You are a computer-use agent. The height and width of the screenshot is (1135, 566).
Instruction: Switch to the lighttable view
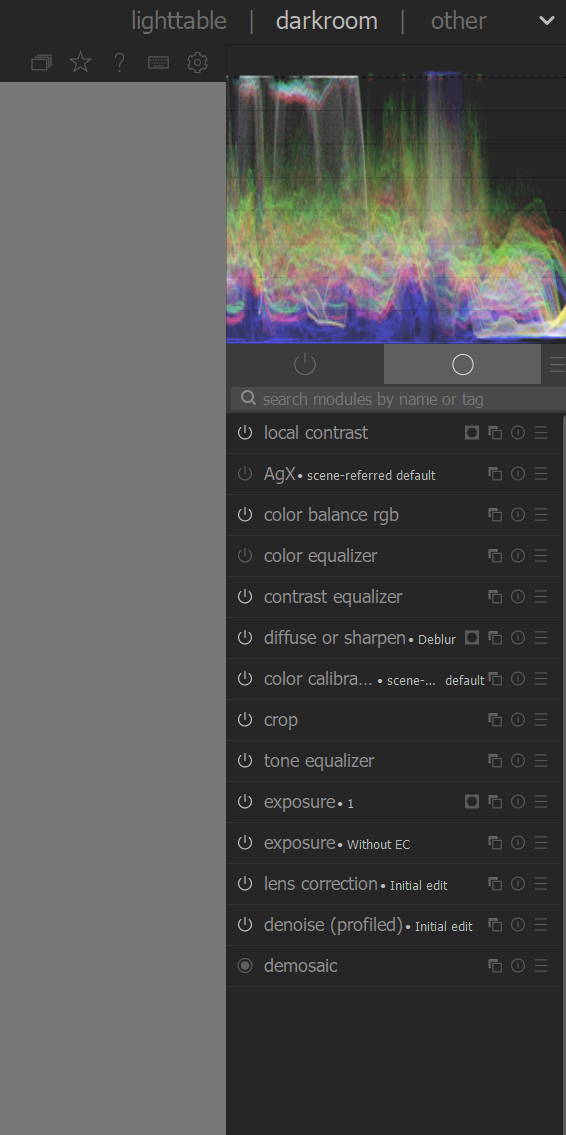click(179, 21)
